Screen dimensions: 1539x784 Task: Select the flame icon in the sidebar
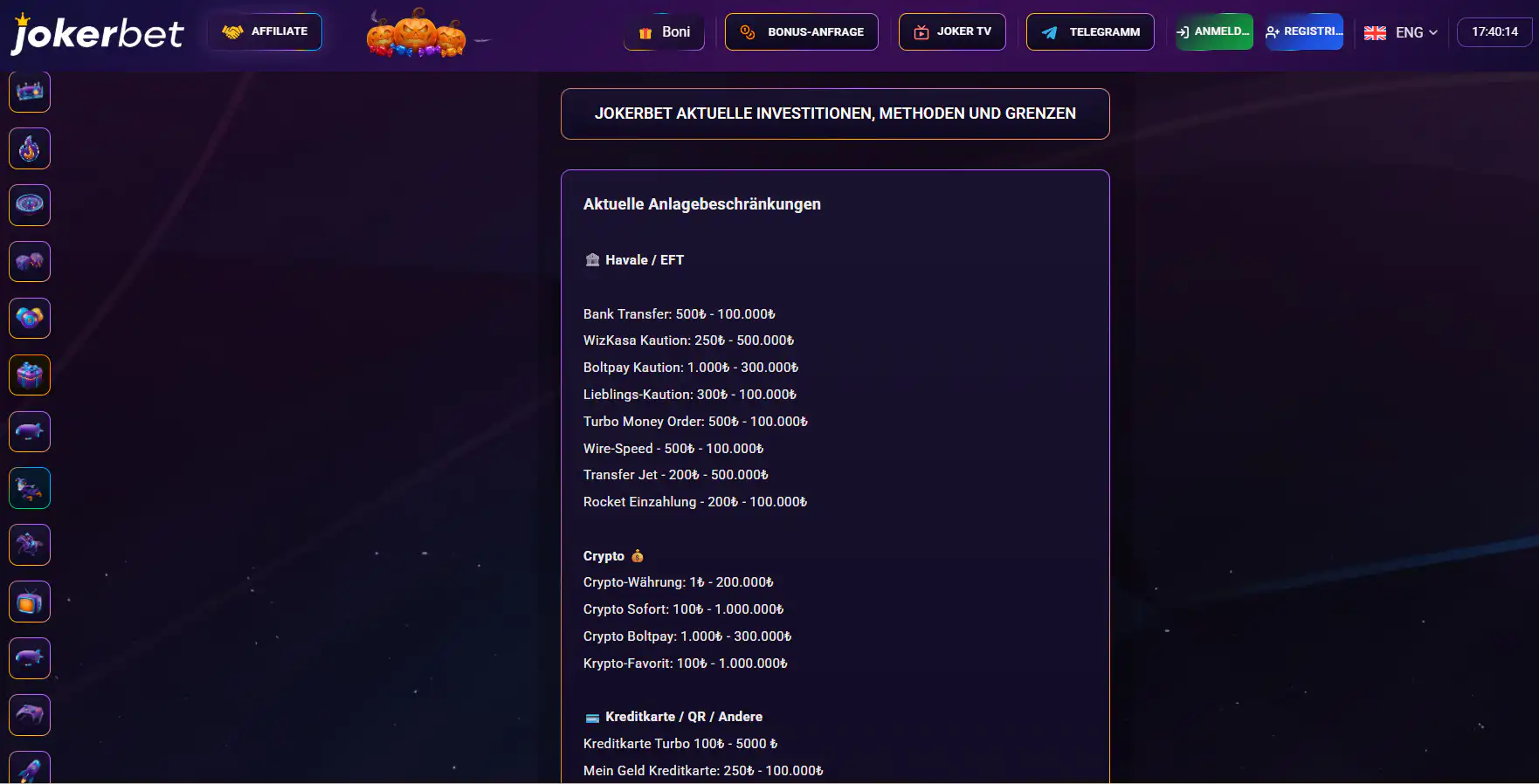(30, 148)
